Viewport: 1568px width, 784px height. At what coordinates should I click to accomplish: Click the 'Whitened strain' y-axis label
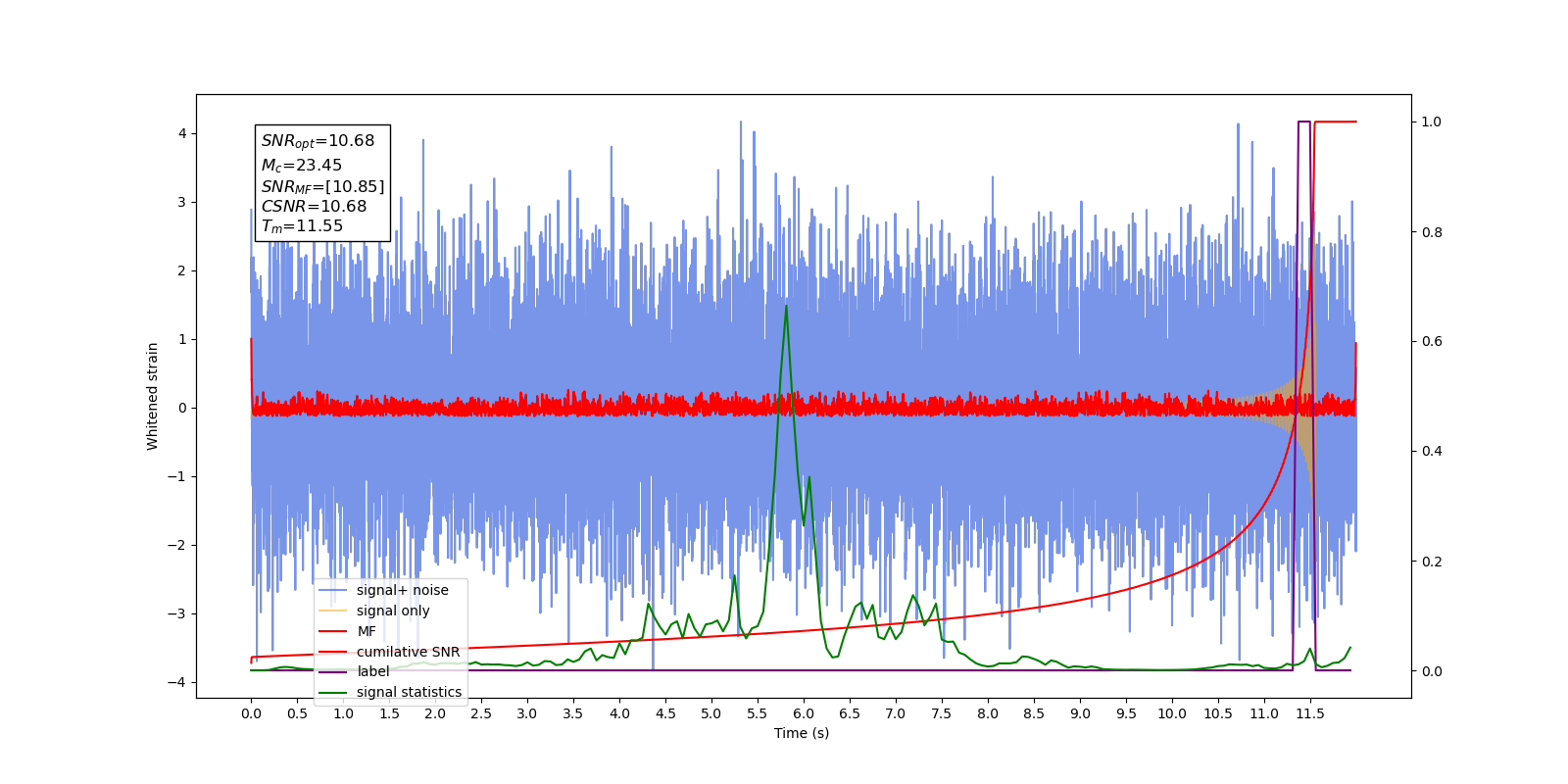[x=152, y=396]
